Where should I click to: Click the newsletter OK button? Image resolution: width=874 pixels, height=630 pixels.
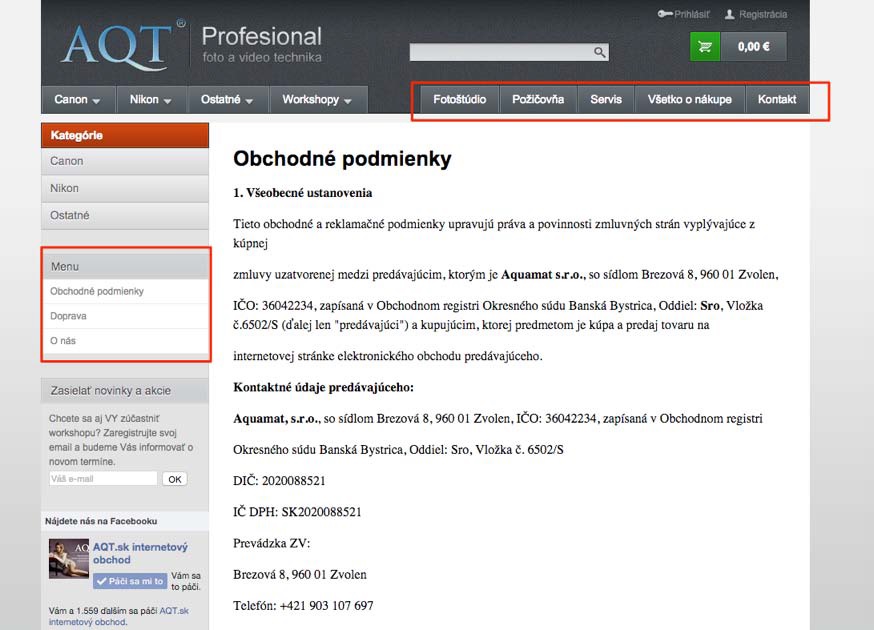coord(175,479)
